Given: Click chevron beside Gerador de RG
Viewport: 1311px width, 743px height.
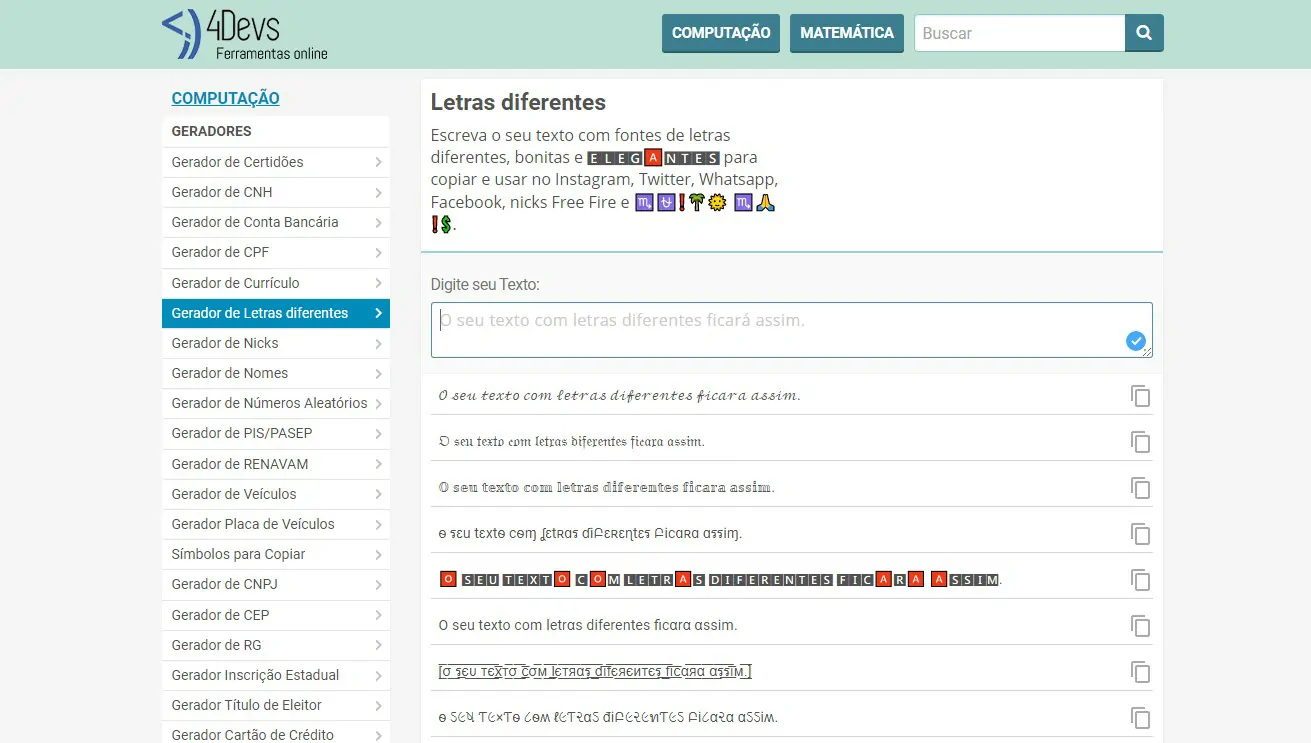Looking at the screenshot, I should coord(378,645).
